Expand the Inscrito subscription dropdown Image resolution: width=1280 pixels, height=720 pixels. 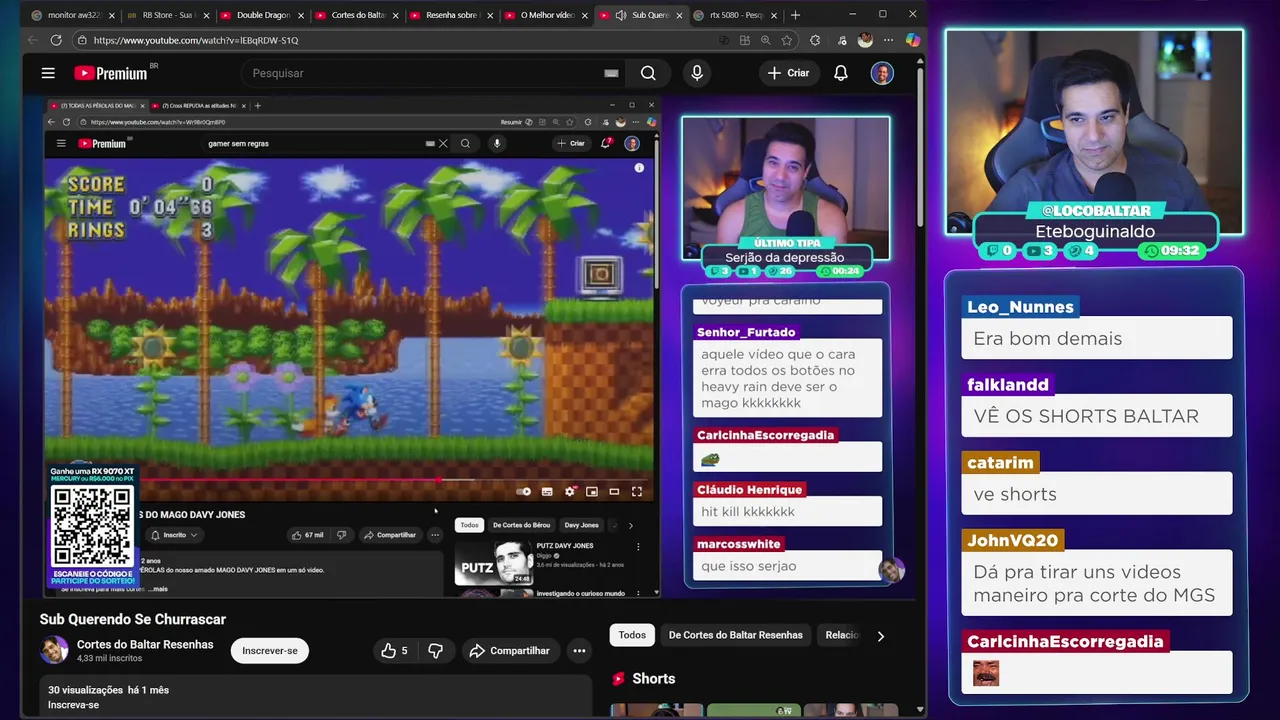pos(175,535)
